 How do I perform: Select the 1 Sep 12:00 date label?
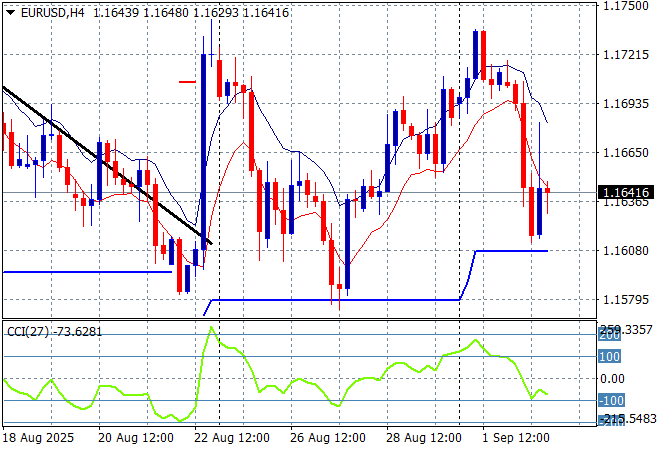point(516,438)
